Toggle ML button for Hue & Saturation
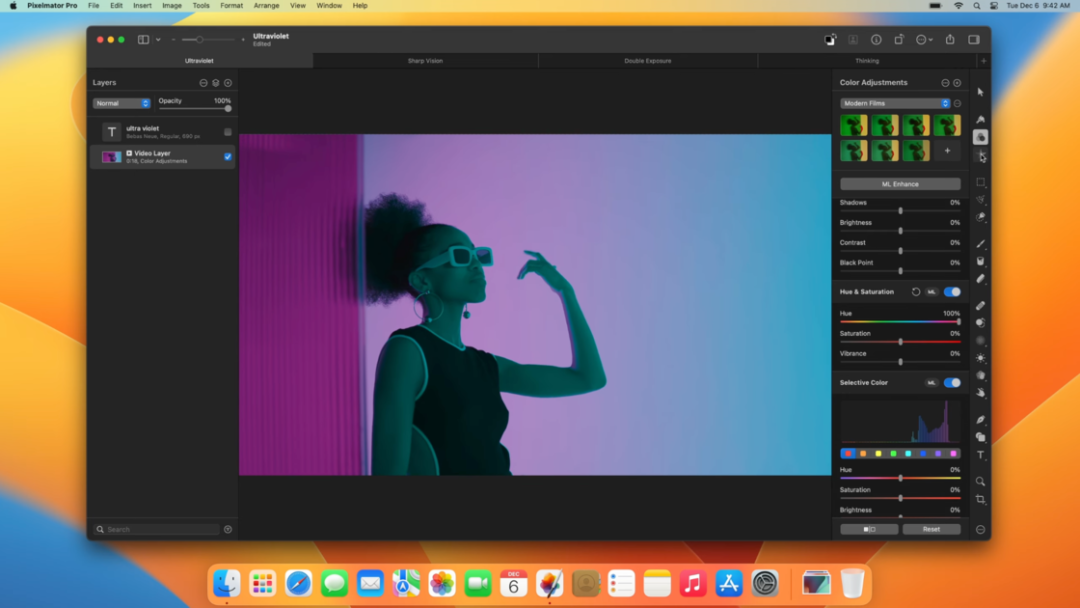Screen dimensions: 1080x608 pos(932,292)
